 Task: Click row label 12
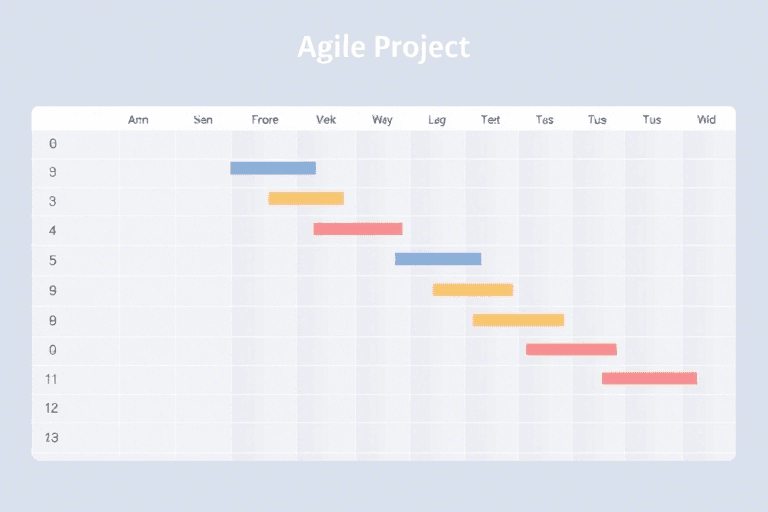(52, 408)
